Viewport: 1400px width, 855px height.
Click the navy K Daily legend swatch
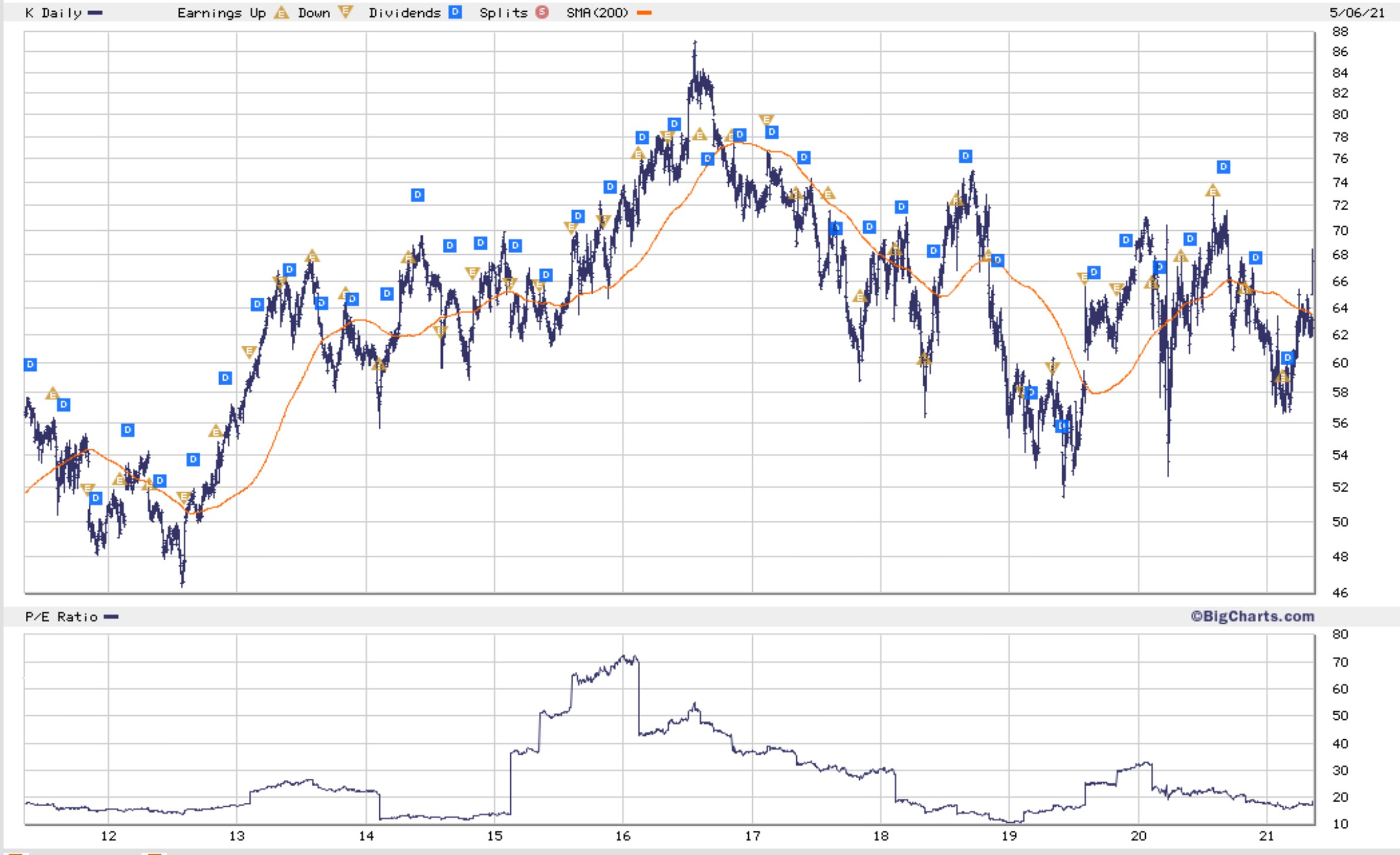[95, 13]
